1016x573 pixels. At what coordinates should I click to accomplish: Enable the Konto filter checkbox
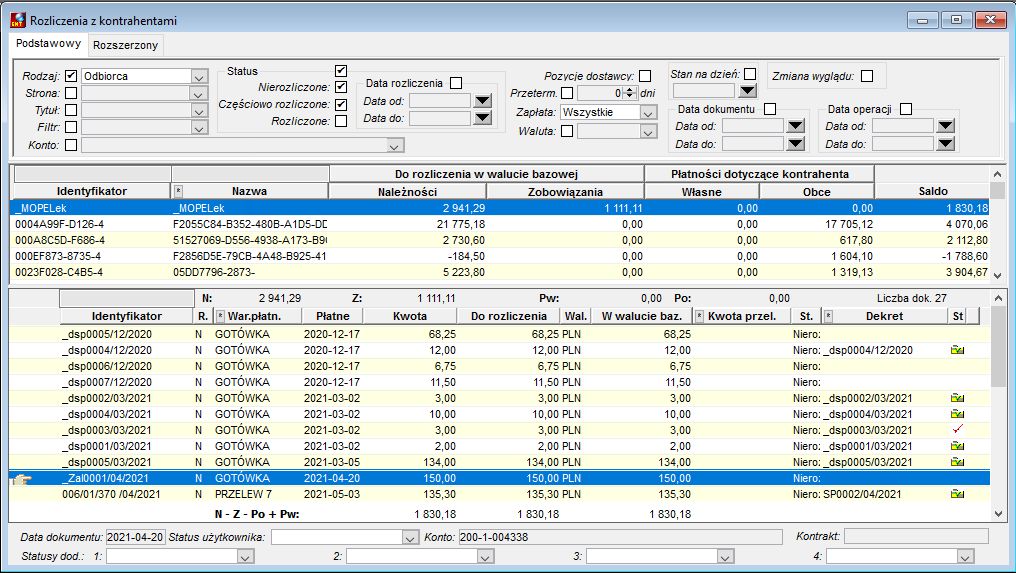click(71, 145)
